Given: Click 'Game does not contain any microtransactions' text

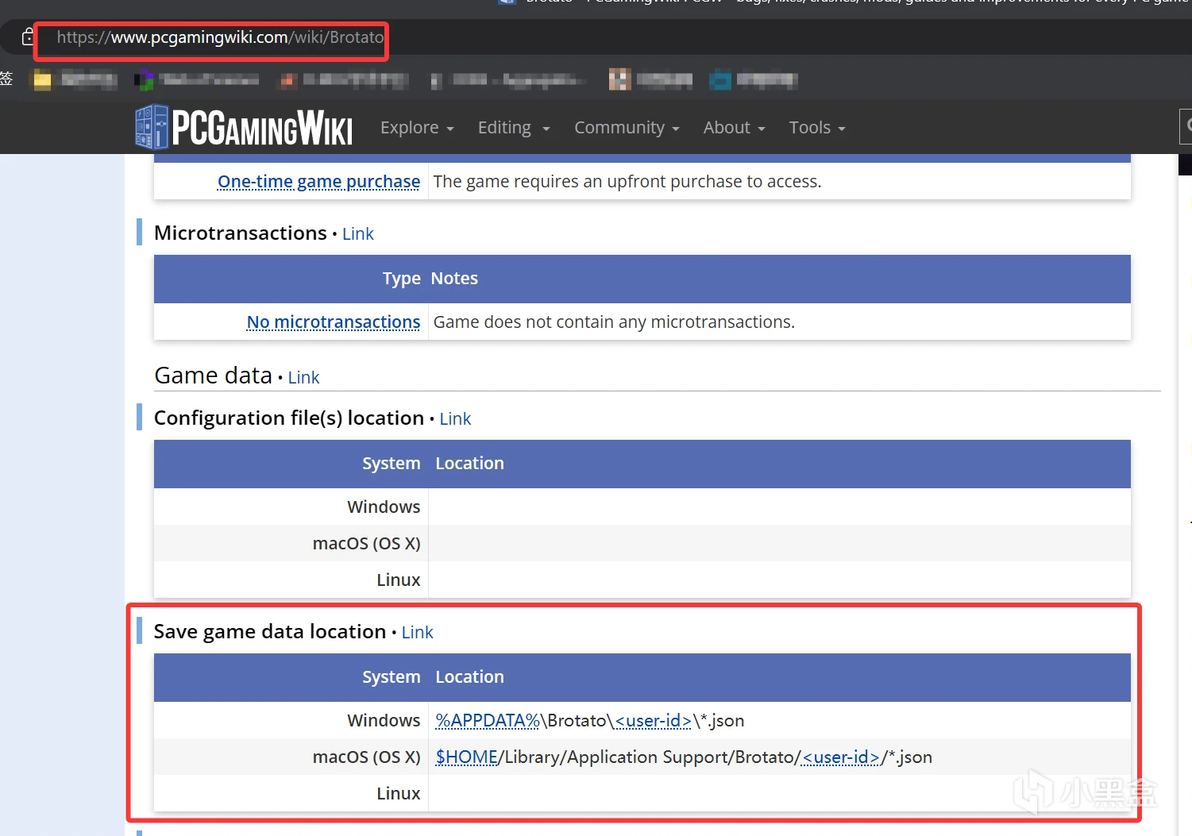Looking at the screenshot, I should tap(614, 322).
